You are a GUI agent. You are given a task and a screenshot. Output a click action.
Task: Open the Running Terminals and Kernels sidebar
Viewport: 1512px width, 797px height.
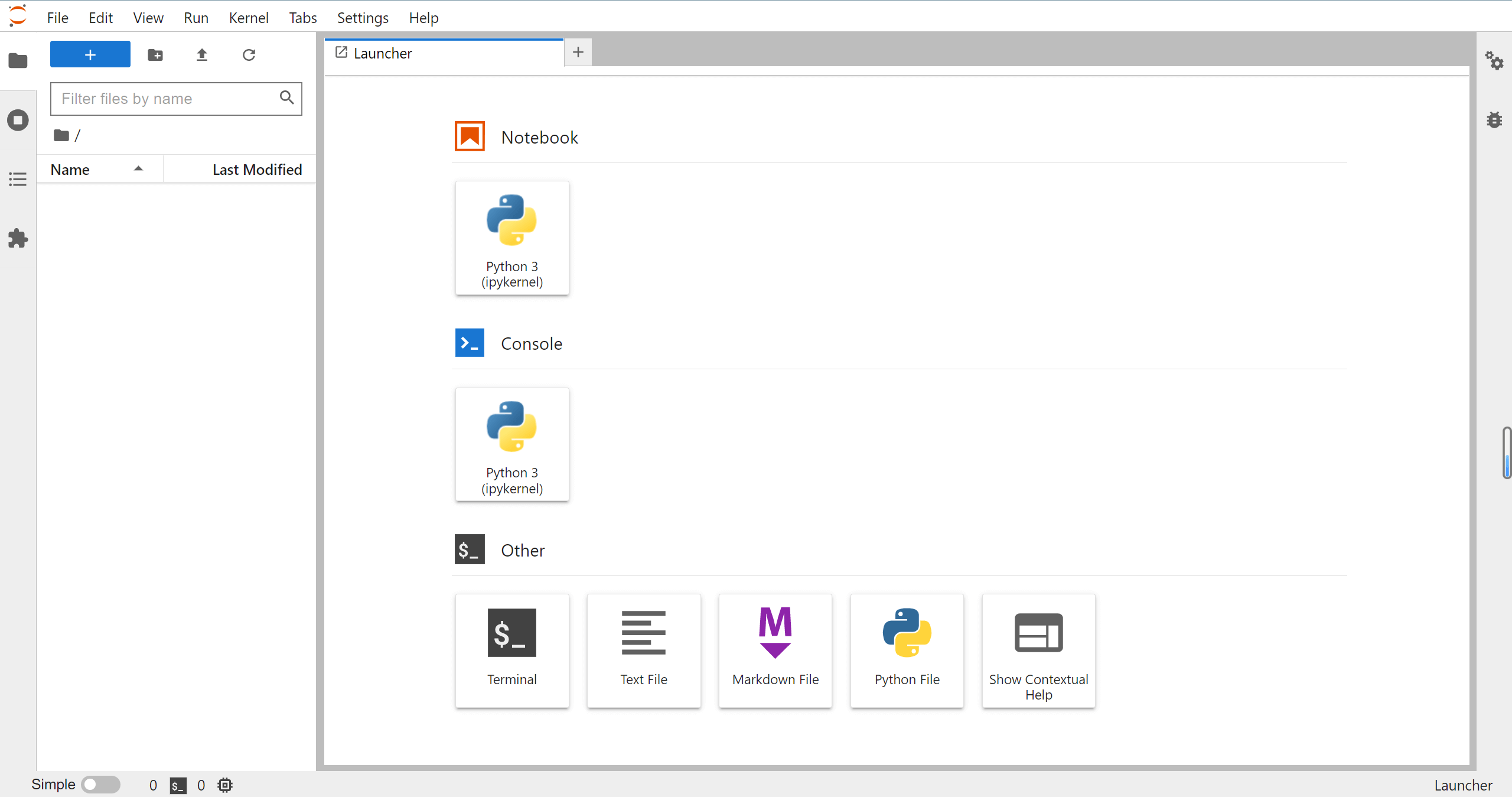point(18,121)
